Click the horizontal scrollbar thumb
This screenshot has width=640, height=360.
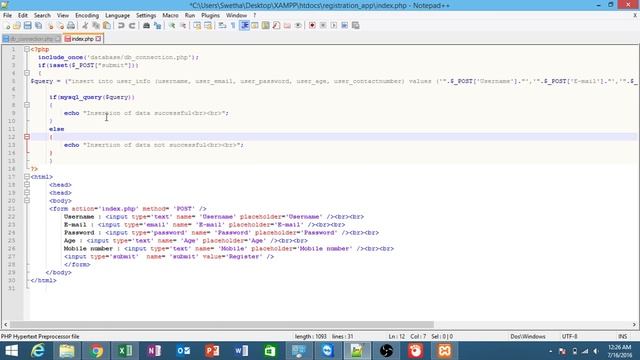[222, 324]
